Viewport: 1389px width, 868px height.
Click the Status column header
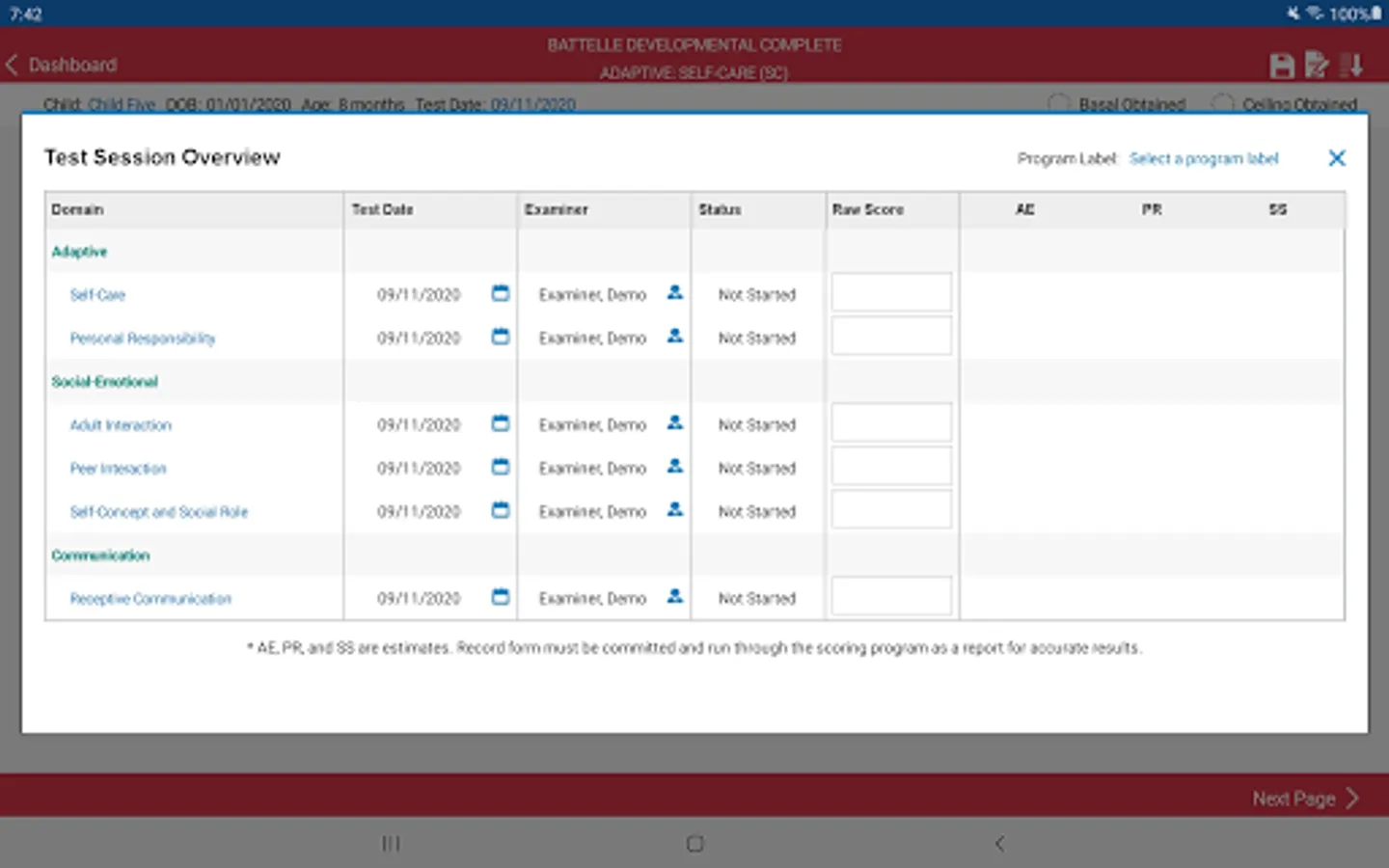[720, 209]
